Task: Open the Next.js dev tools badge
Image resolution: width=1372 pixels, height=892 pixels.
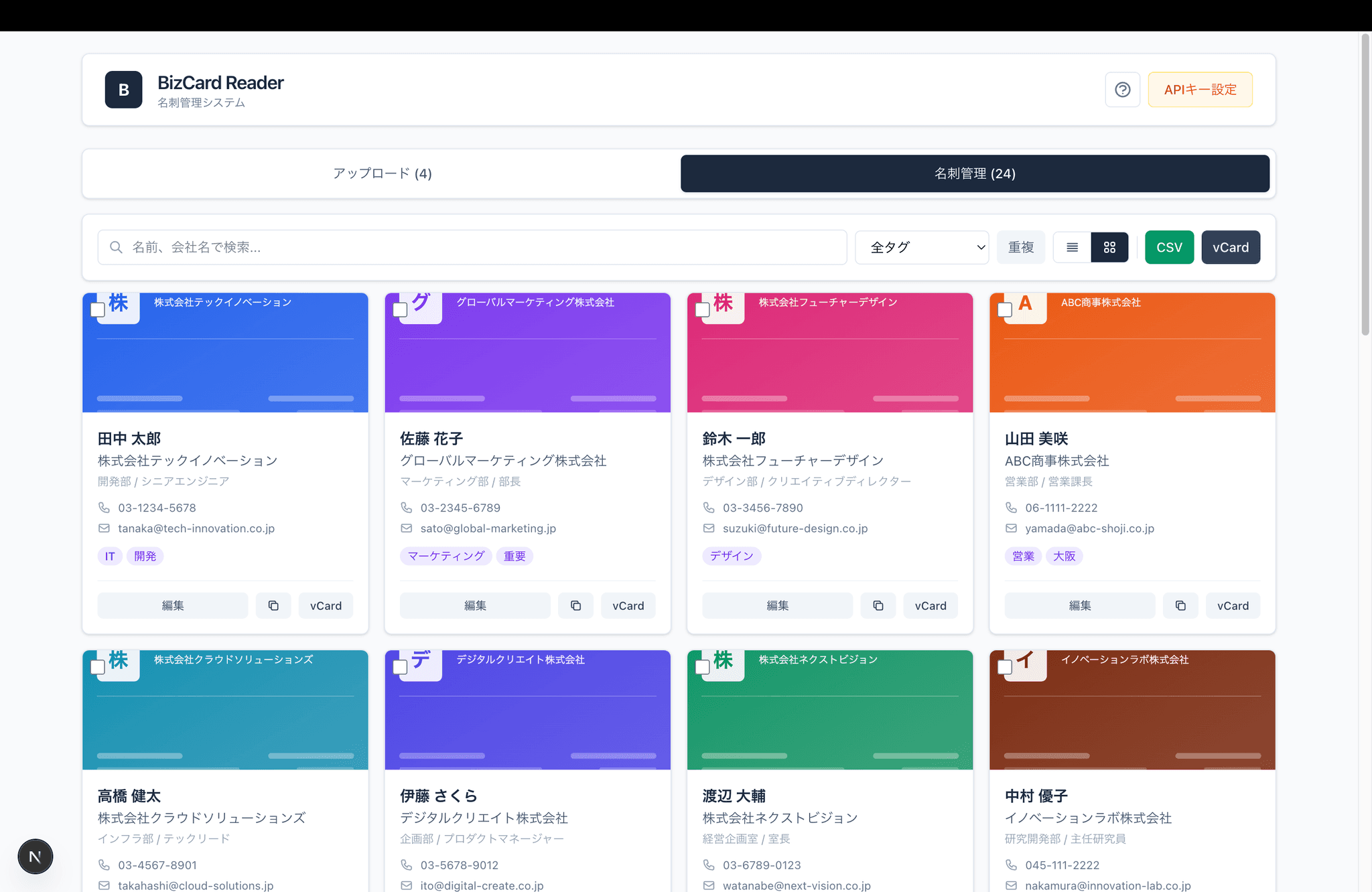Action: (x=36, y=857)
